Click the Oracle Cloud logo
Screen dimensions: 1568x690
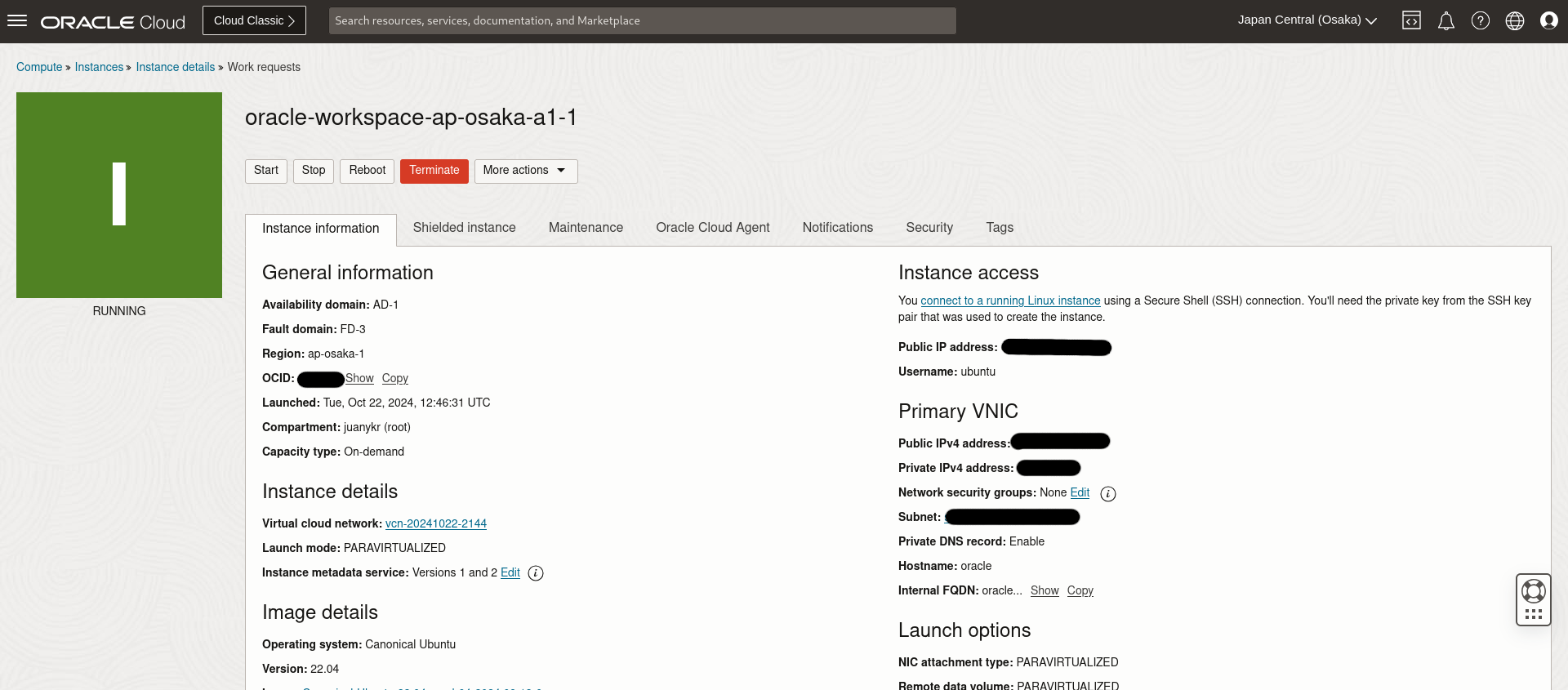113,22
